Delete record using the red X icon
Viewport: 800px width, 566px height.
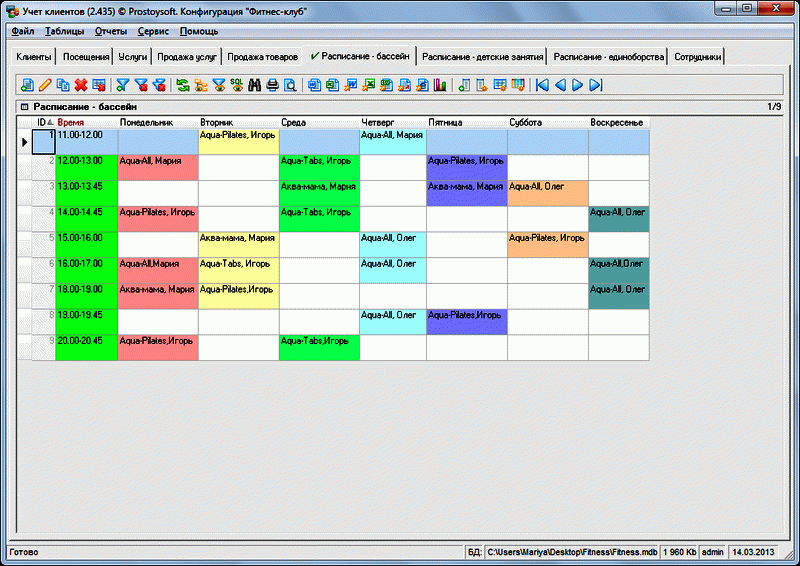[81, 85]
